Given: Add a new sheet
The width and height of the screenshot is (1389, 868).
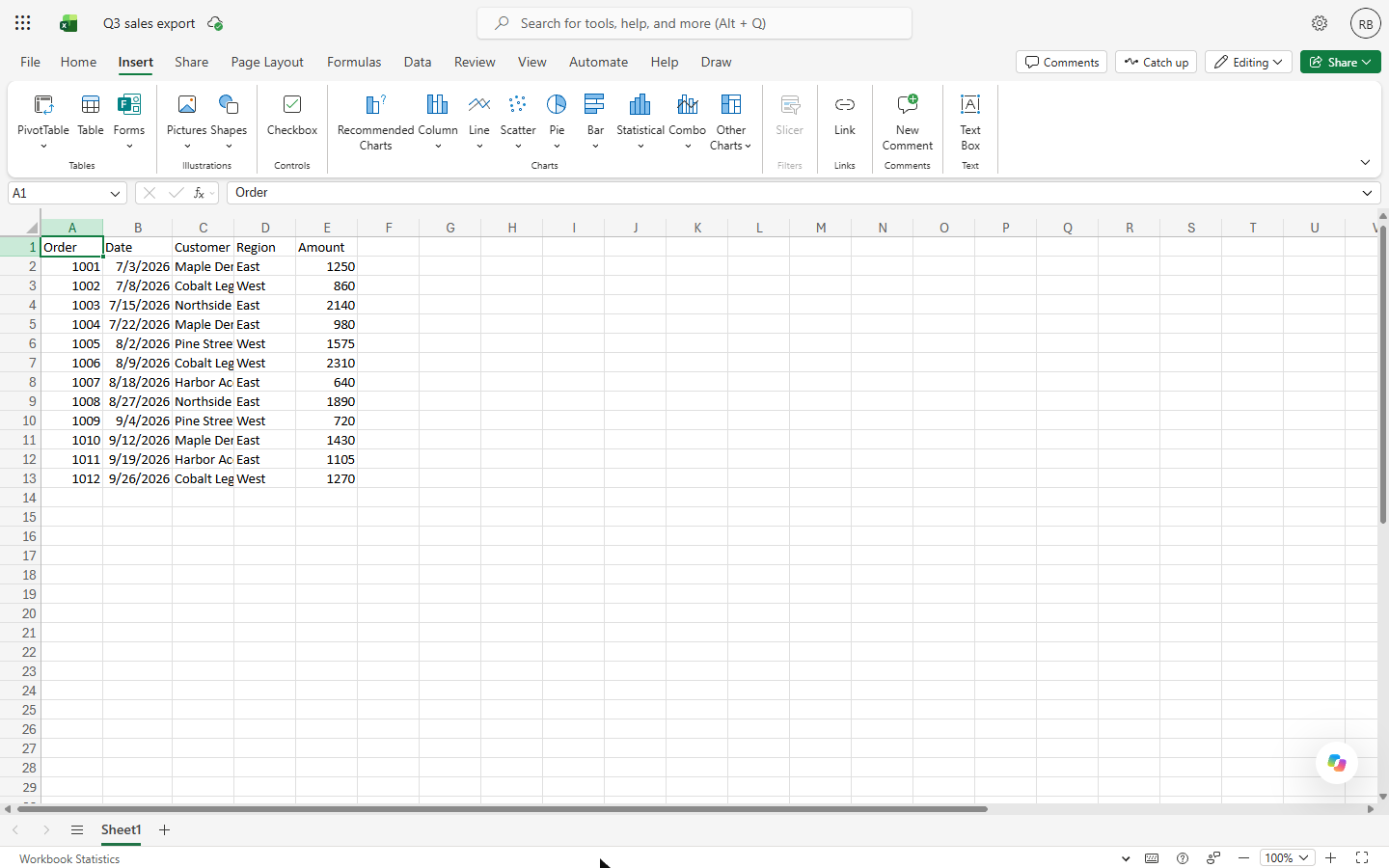Looking at the screenshot, I should coord(165,830).
